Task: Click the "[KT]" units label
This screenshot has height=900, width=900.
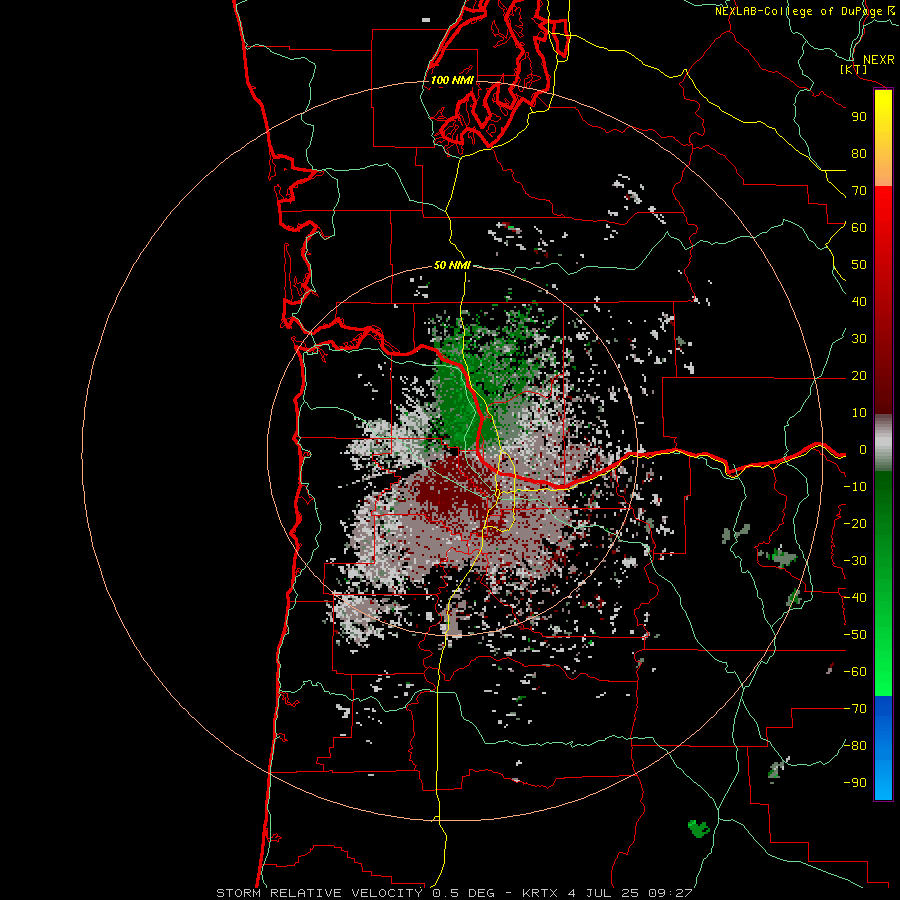Action: (x=854, y=69)
